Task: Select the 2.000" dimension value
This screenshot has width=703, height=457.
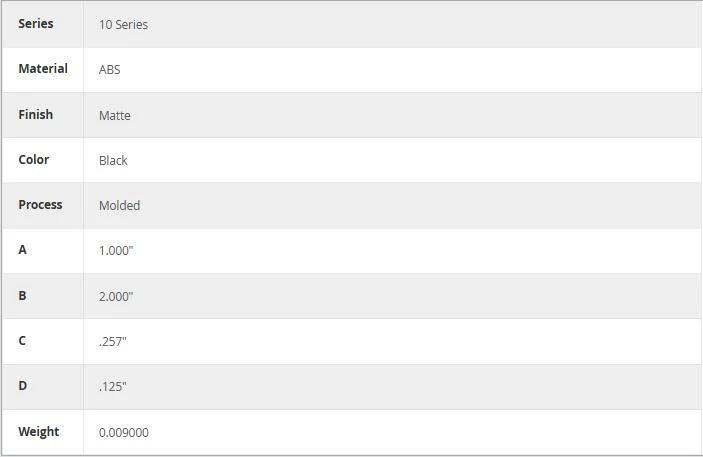Action: (x=116, y=296)
